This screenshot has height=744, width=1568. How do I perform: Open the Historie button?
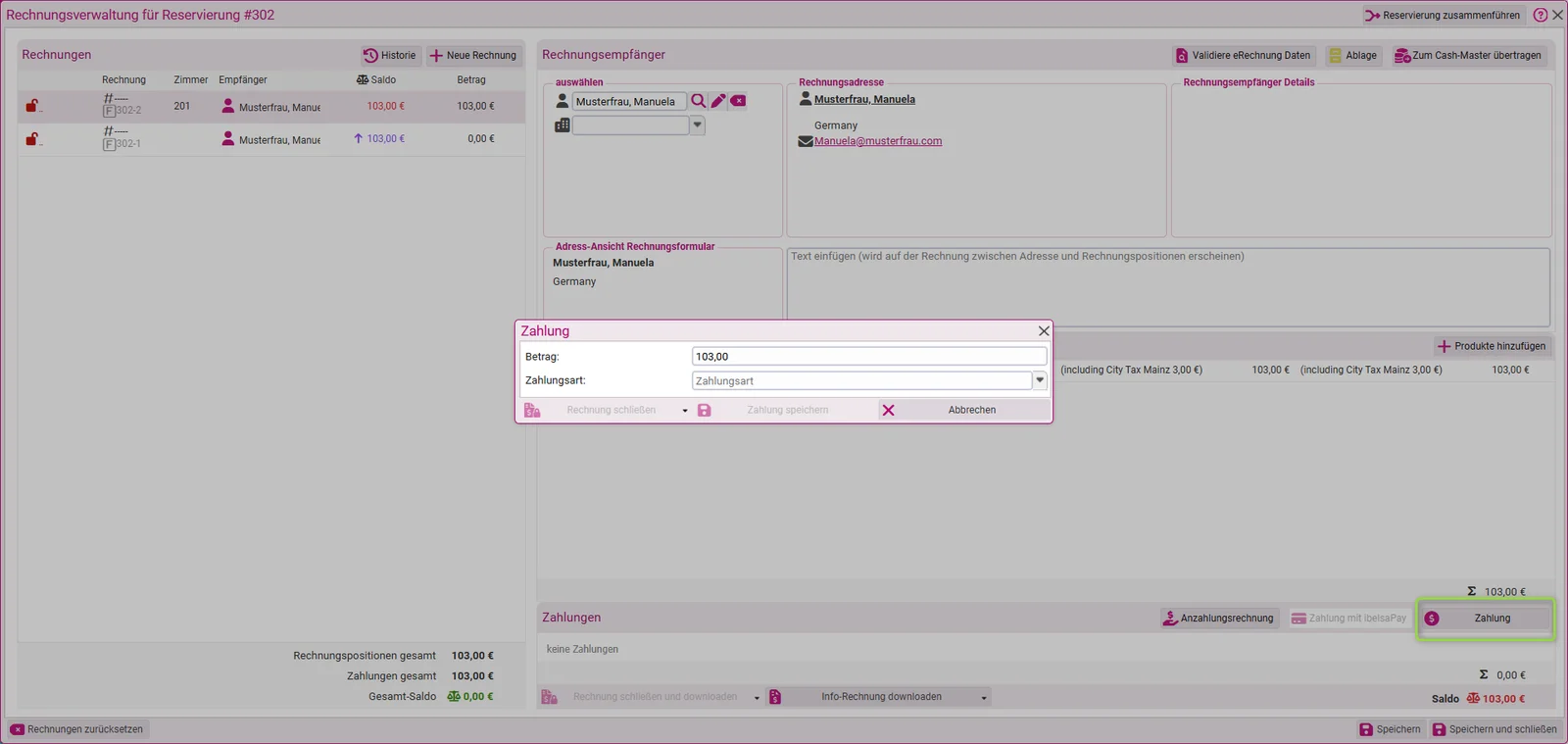click(390, 56)
